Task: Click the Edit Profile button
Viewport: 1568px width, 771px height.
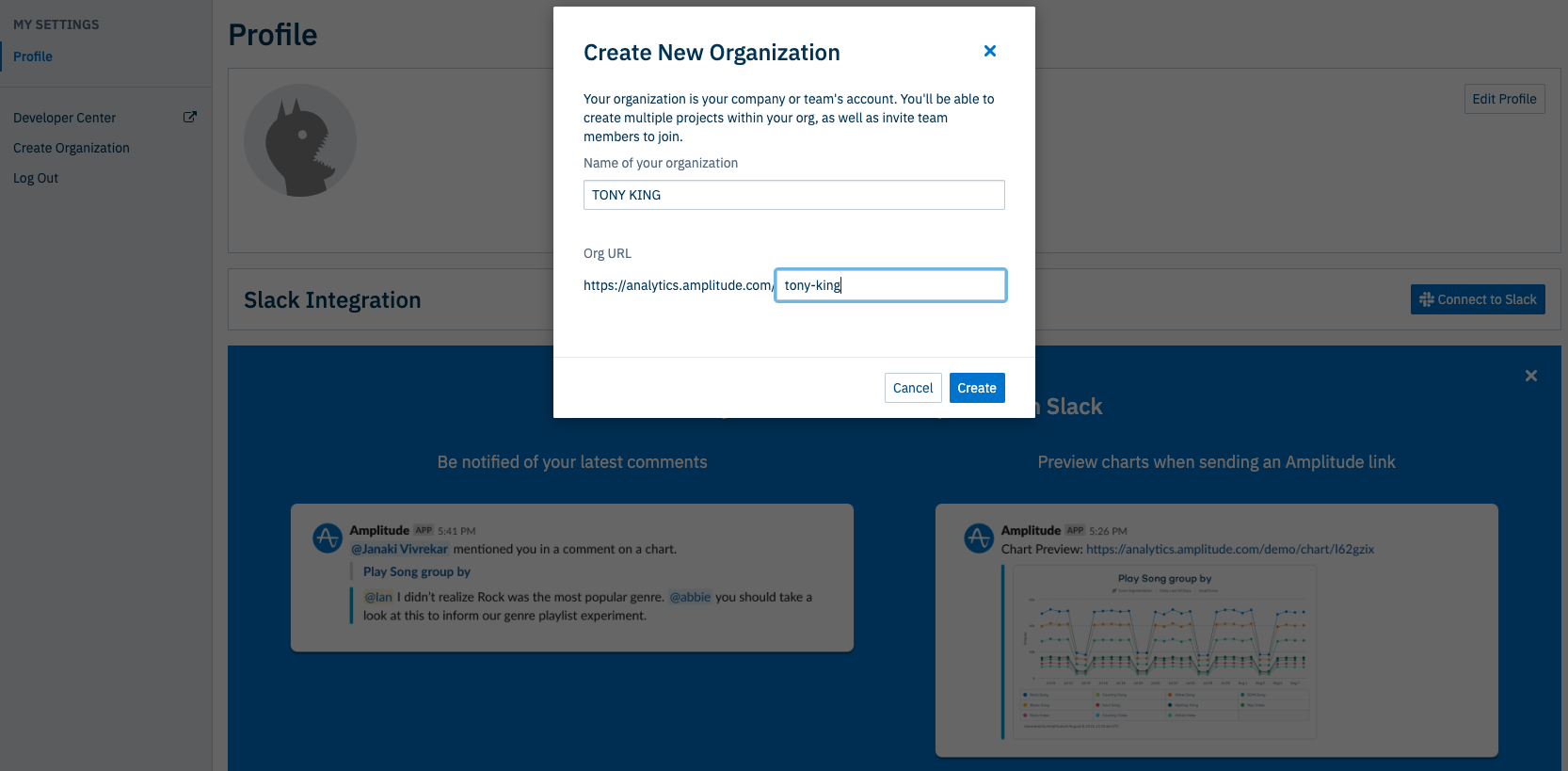Action: (1504, 99)
